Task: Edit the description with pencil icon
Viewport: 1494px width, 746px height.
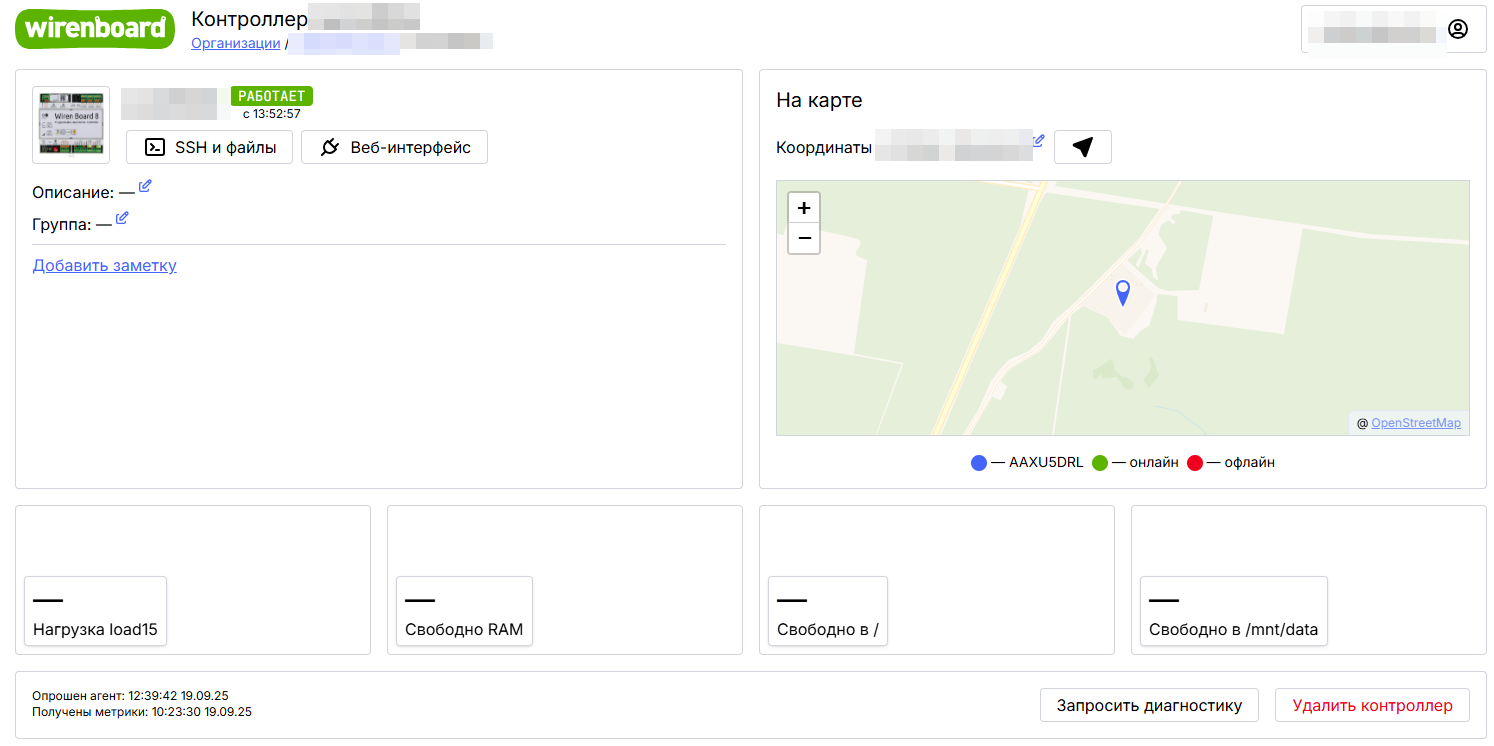Action: pyautogui.click(x=145, y=186)
